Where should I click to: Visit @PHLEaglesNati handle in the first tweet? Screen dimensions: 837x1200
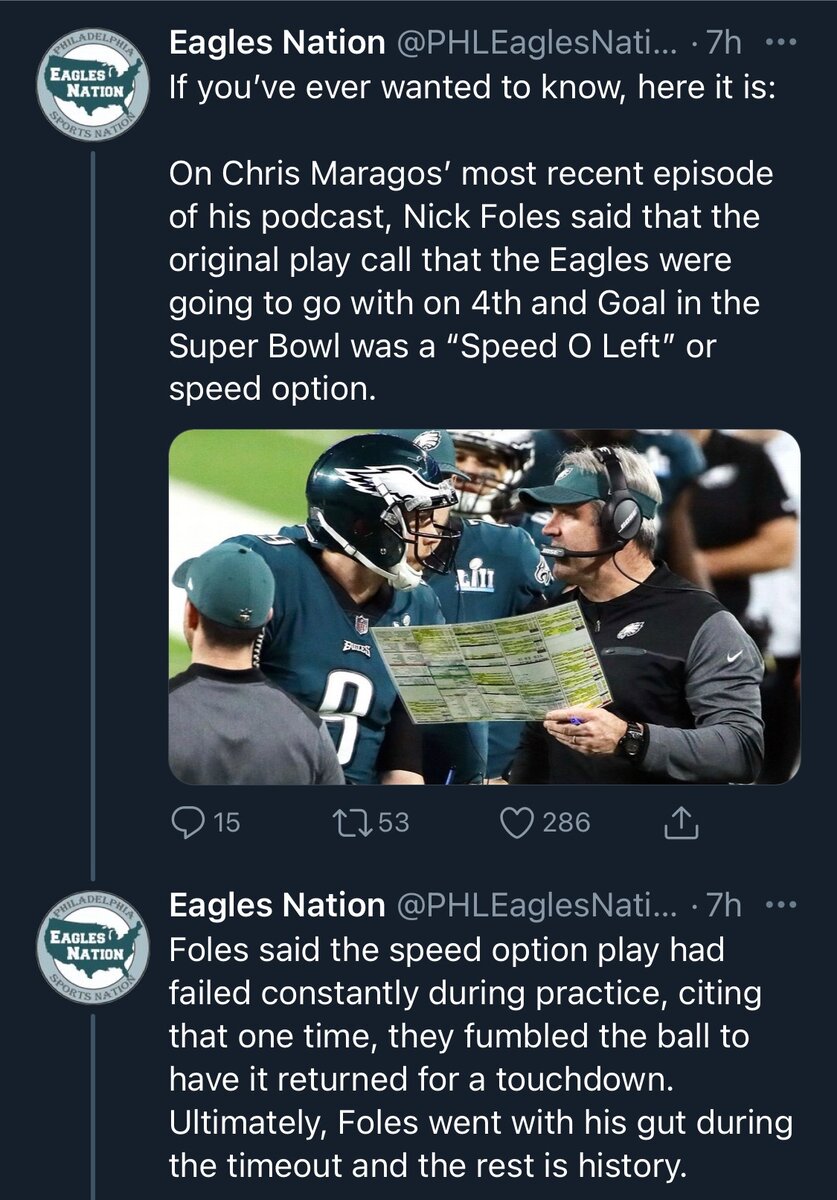point(536,43)
